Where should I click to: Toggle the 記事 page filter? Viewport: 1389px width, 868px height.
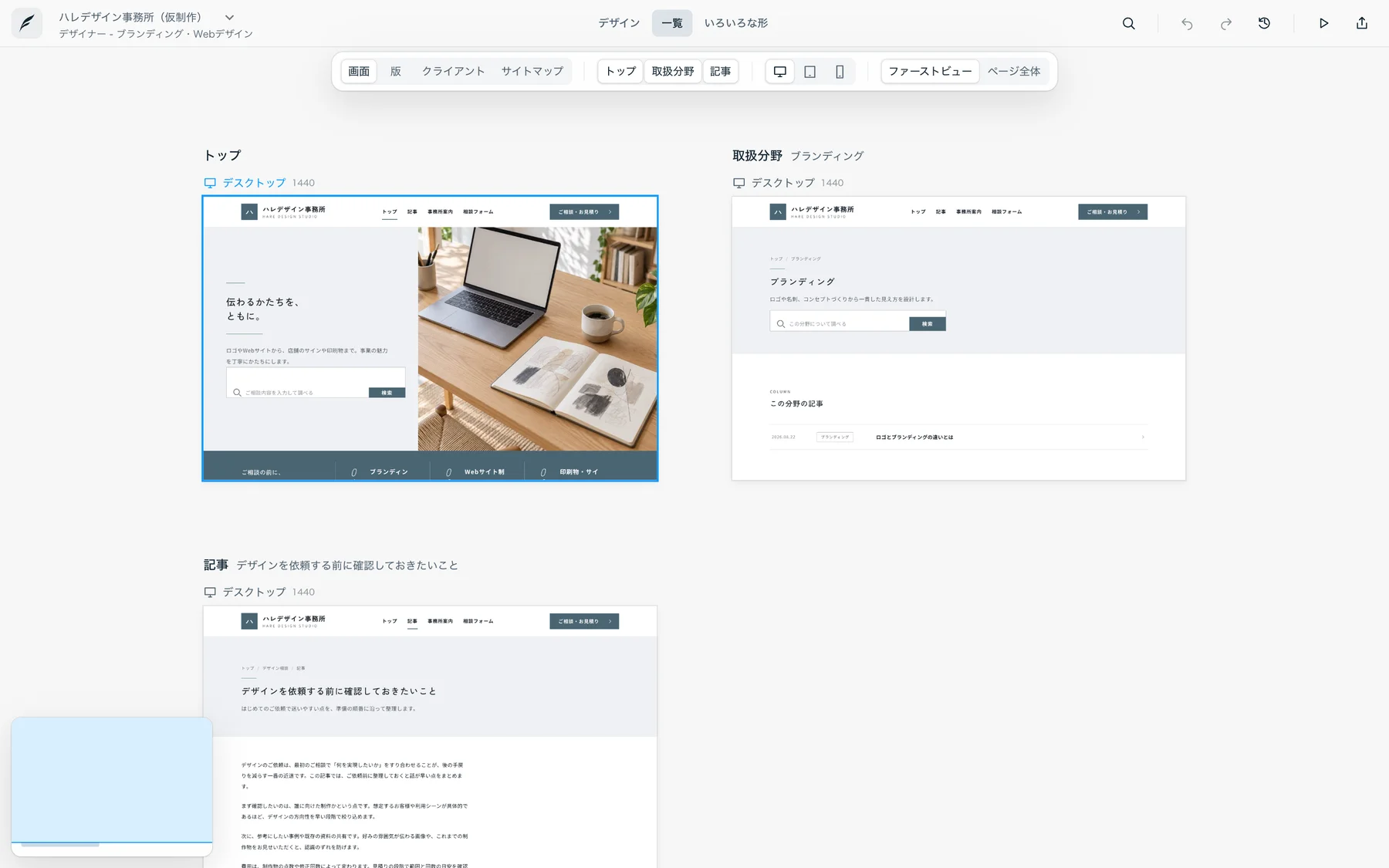tap(721, 71)
